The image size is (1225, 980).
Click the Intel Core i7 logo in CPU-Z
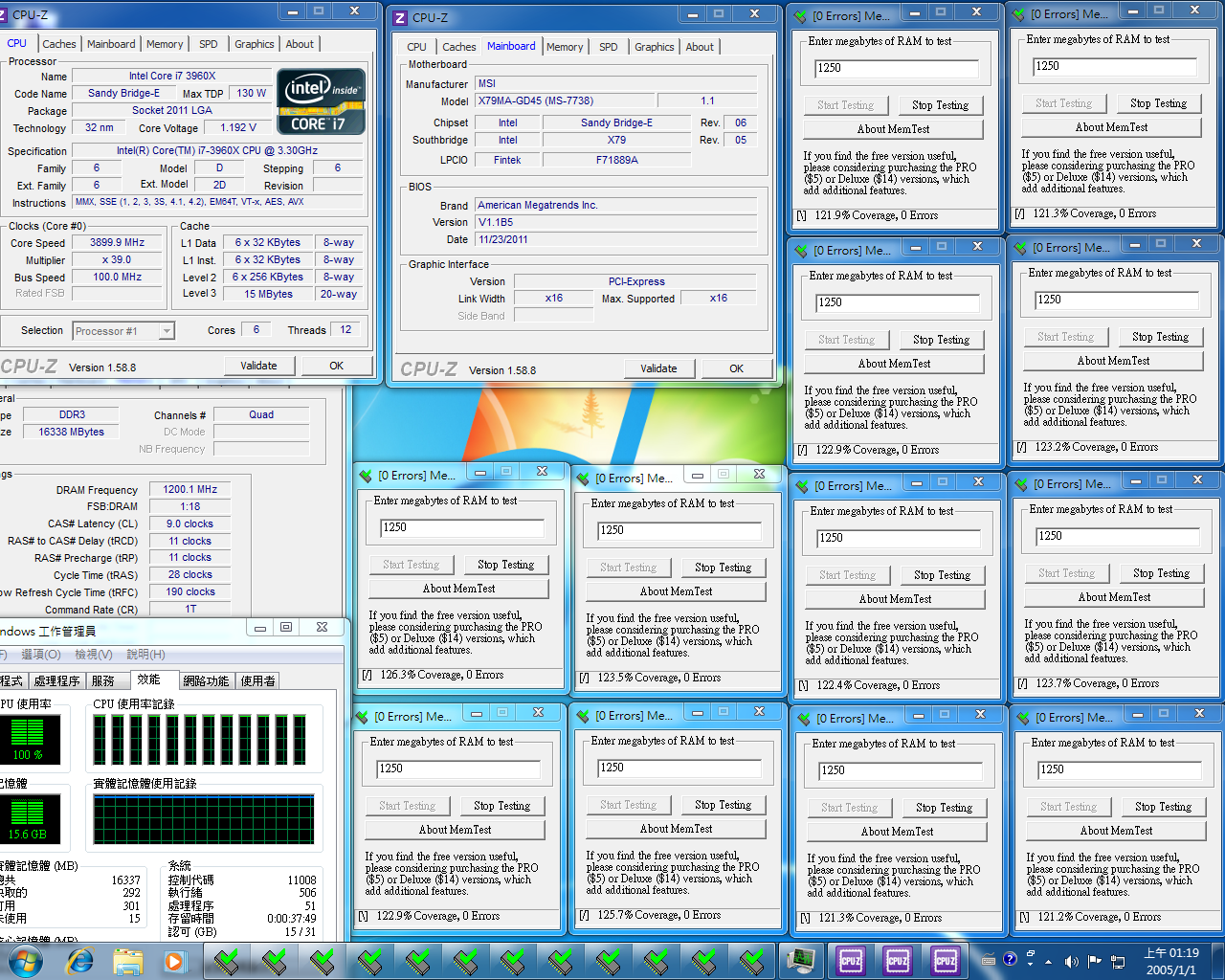coord(322,100)
